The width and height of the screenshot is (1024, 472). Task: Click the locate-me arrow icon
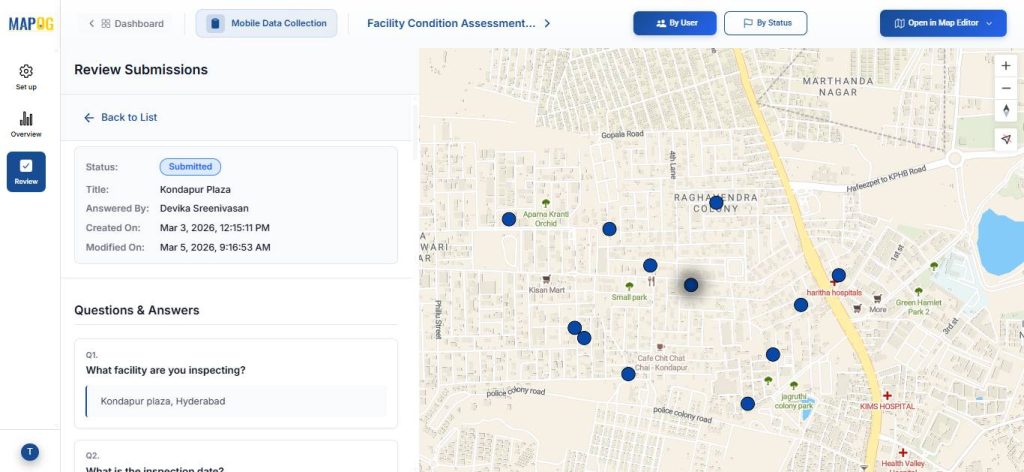point(1006,140)
